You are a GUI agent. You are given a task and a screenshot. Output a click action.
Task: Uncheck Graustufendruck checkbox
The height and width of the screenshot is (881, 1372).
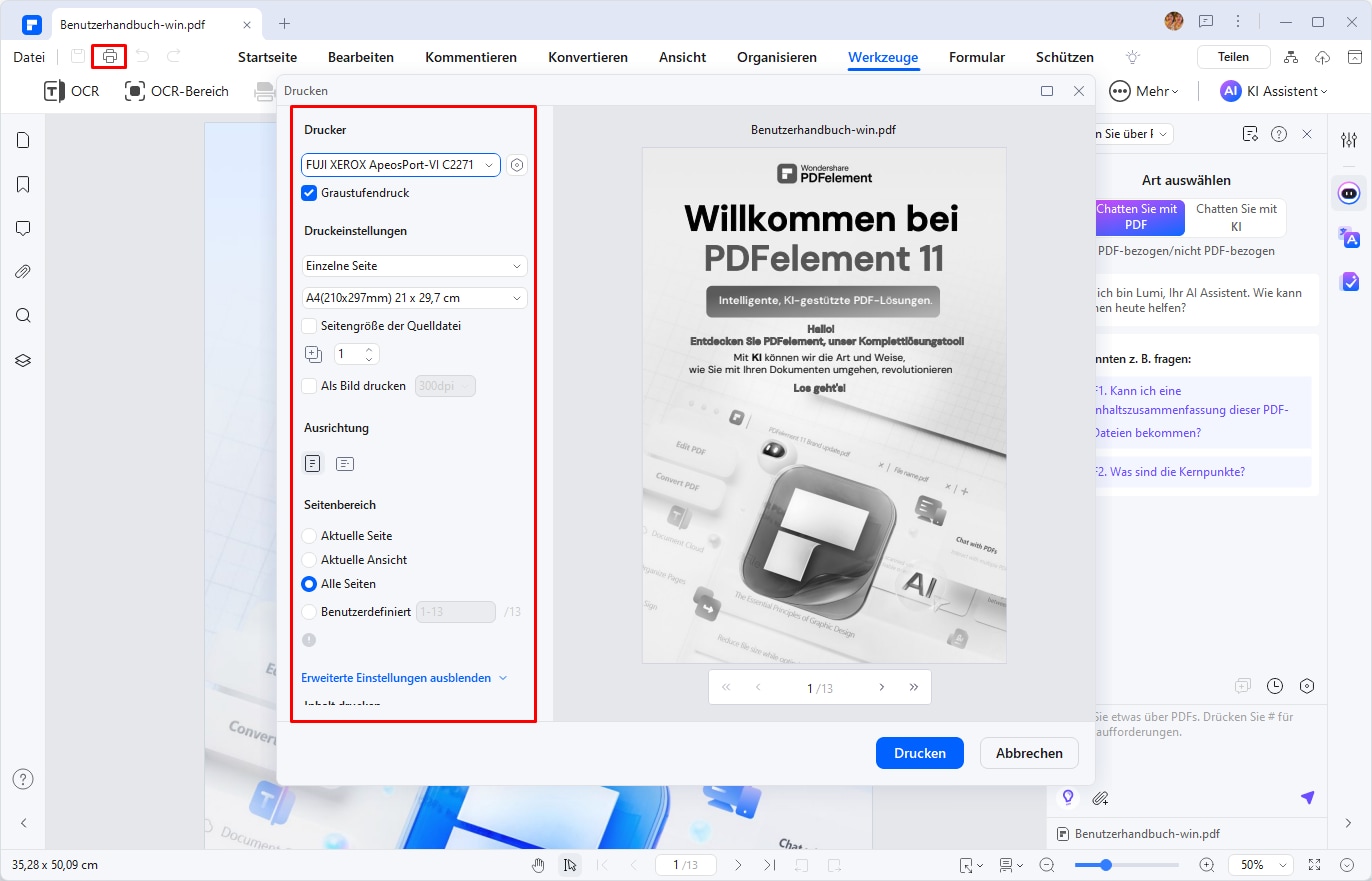(x=310, y=193)
